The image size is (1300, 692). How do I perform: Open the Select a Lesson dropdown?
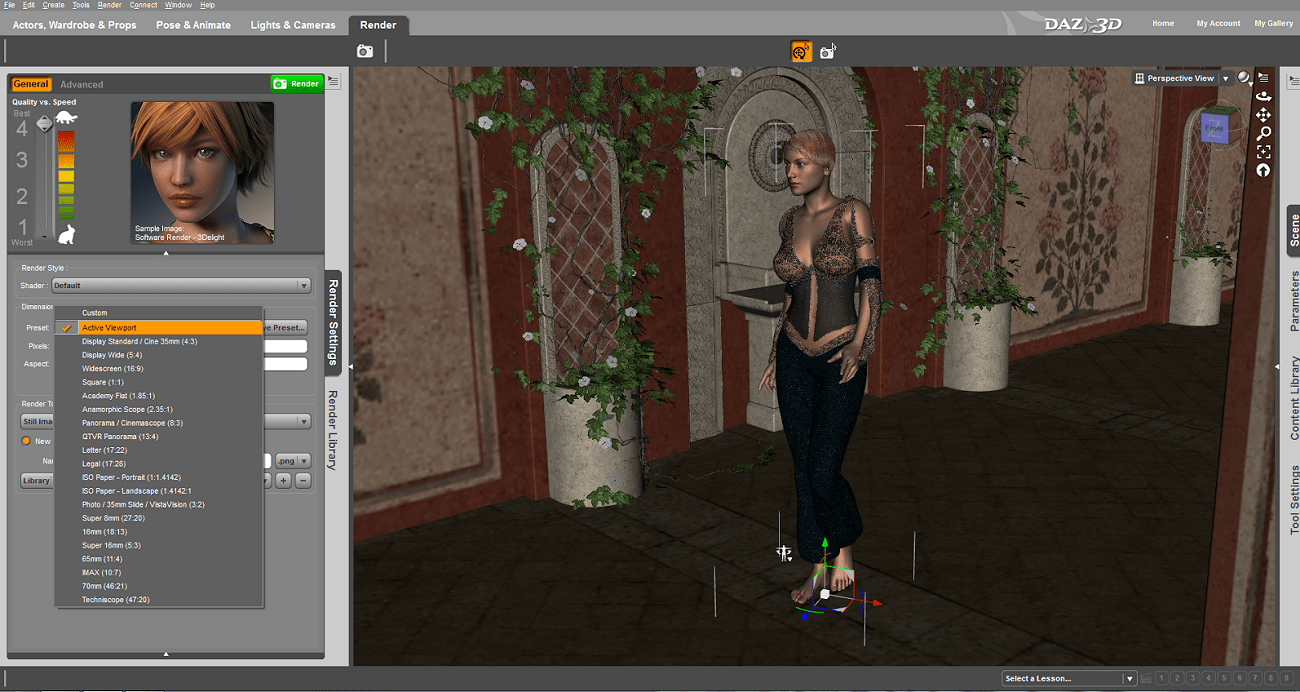tap(1069, 678)
